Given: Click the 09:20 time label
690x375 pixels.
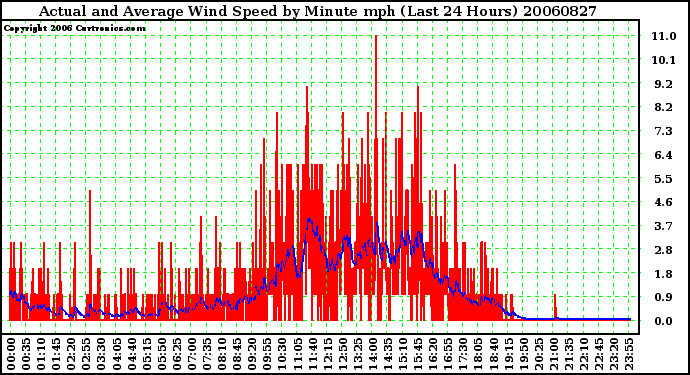Looking at the screenshot, I should click(252, 354).
